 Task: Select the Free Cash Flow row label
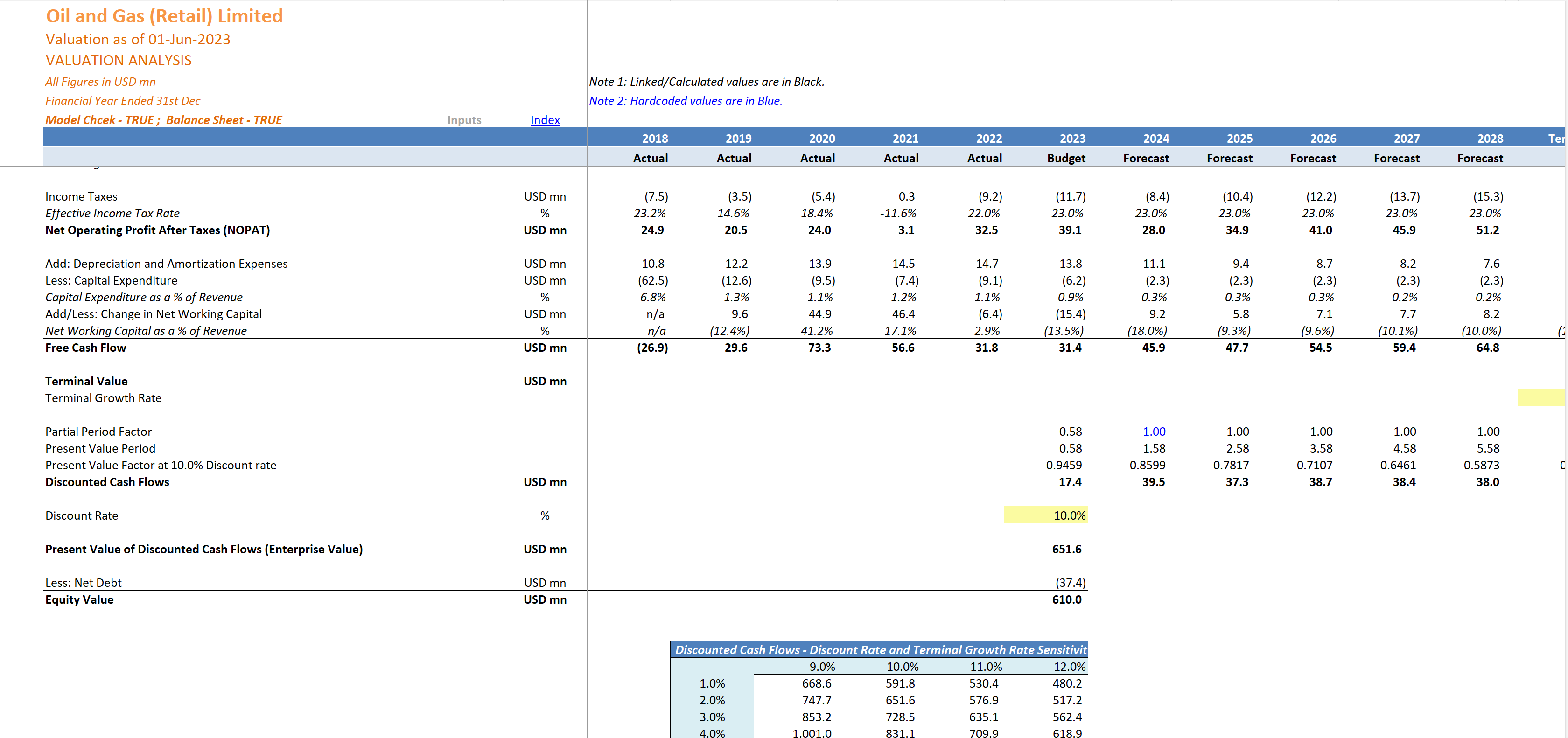(86, 348)
